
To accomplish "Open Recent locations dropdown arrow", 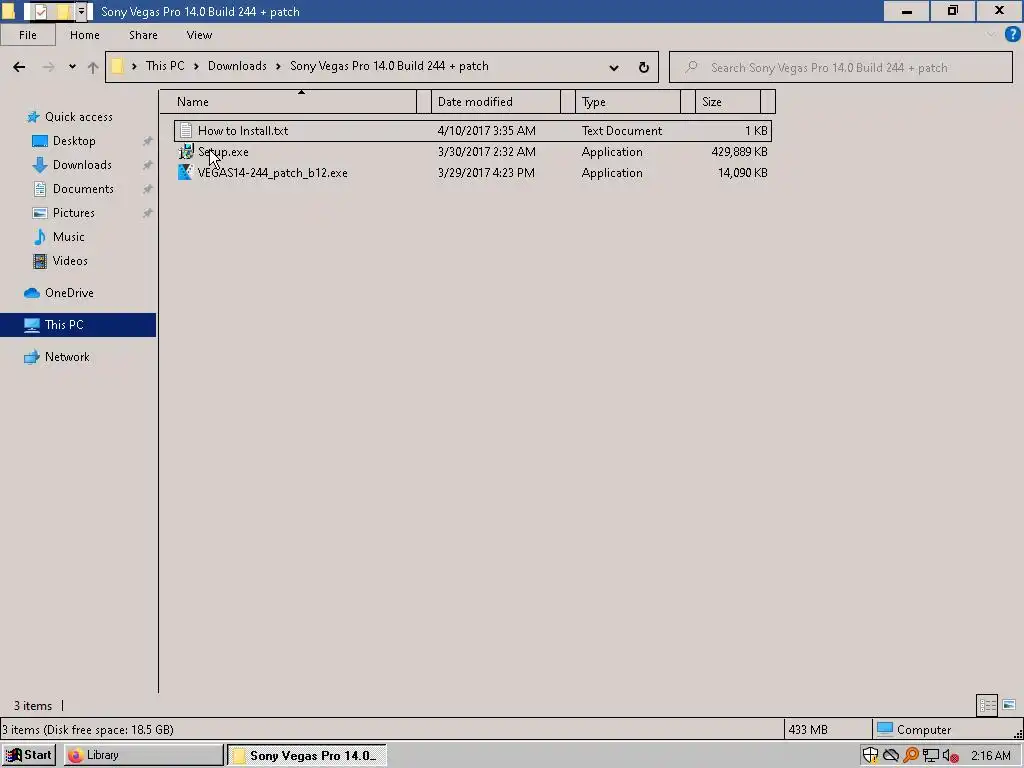I will [72, 67].
